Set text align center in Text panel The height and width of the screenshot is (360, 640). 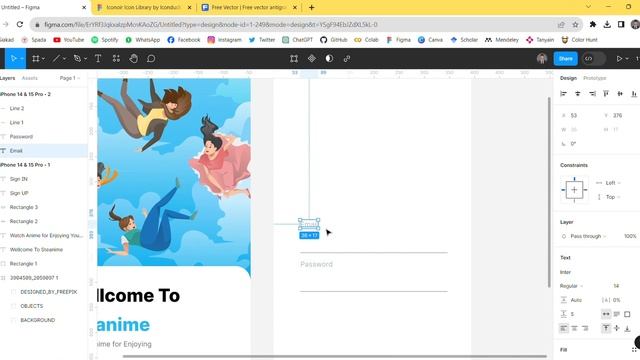[x=574, y=328]
